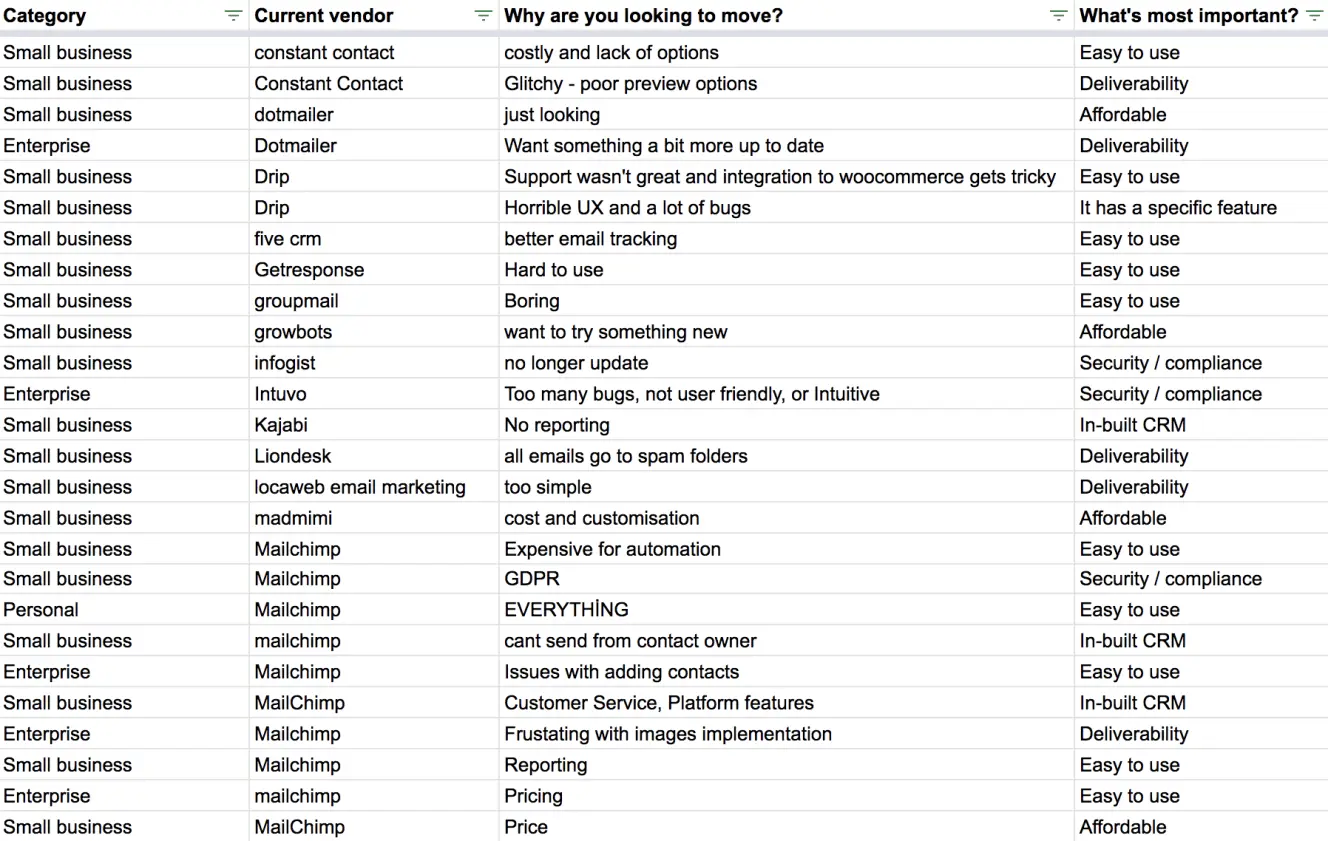Open the filter icon on the Category column
This screenshot has width=1328, height=841.
tap(233, 15)
